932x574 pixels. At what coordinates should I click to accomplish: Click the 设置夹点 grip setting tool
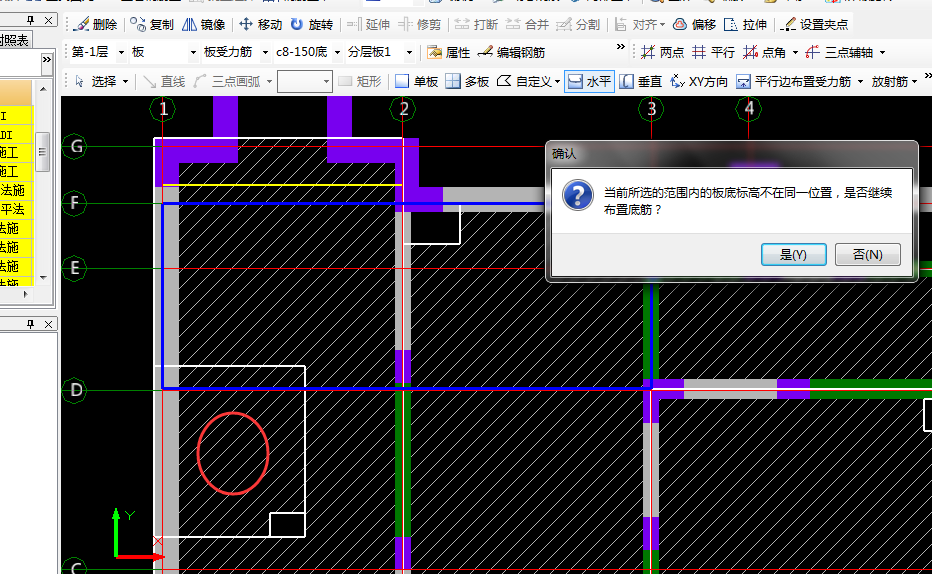814,24
